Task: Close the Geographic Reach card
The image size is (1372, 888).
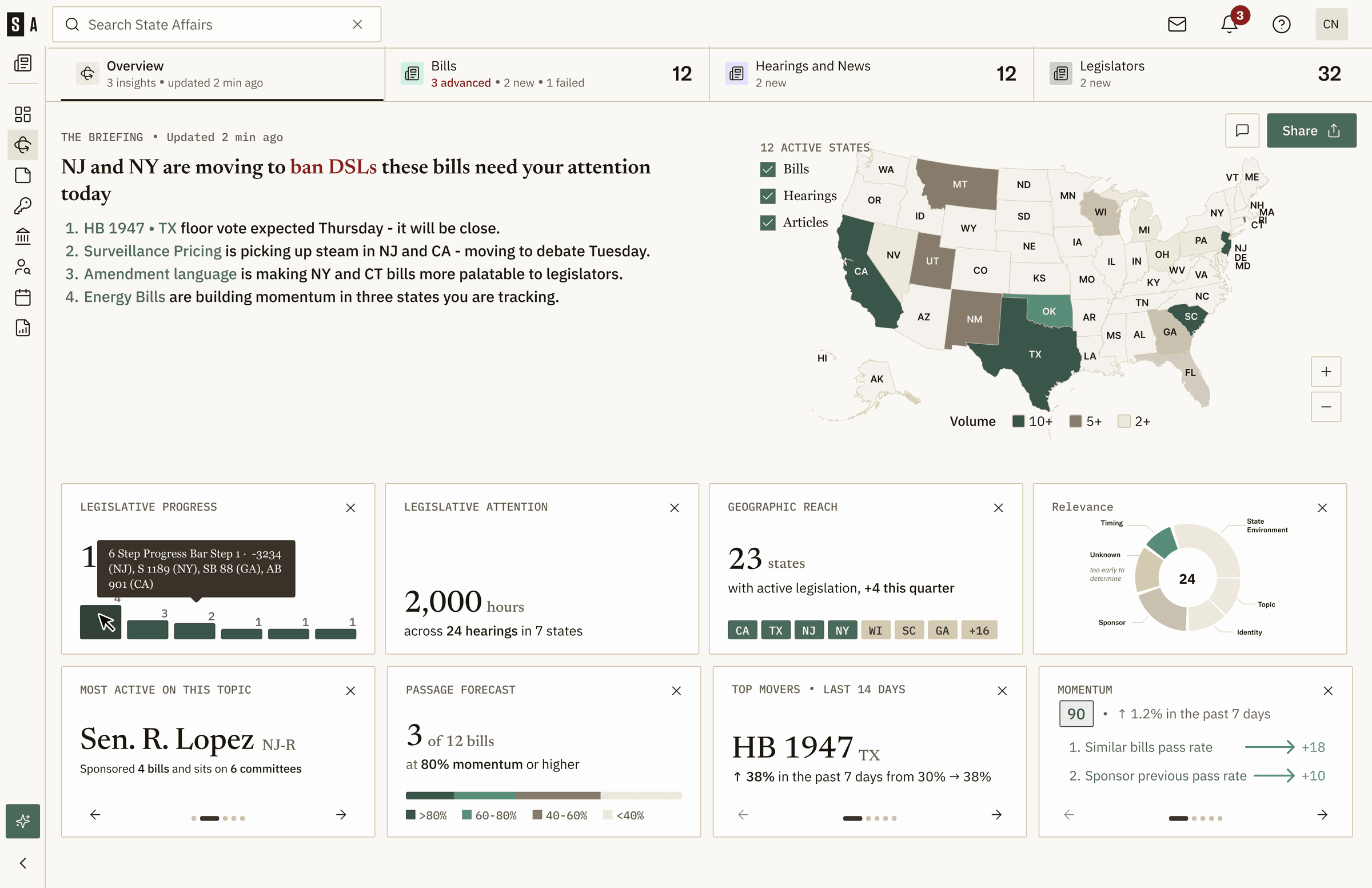Action: [999, 507]
